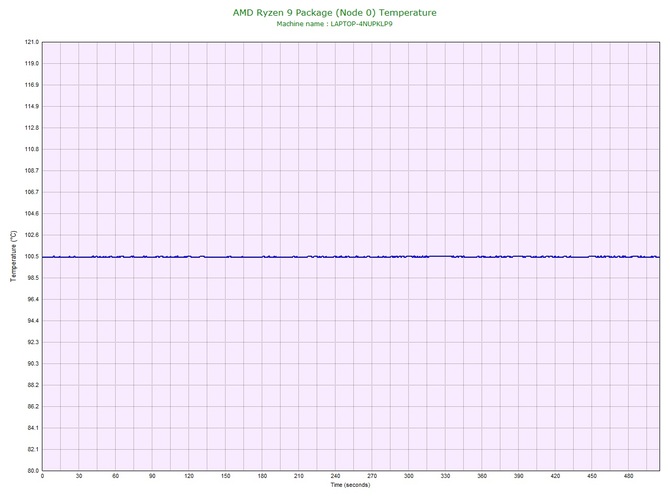Click the 80.0 y-axis value
Viewport: 670px width, 502px height.
click(x=33, y=471)
